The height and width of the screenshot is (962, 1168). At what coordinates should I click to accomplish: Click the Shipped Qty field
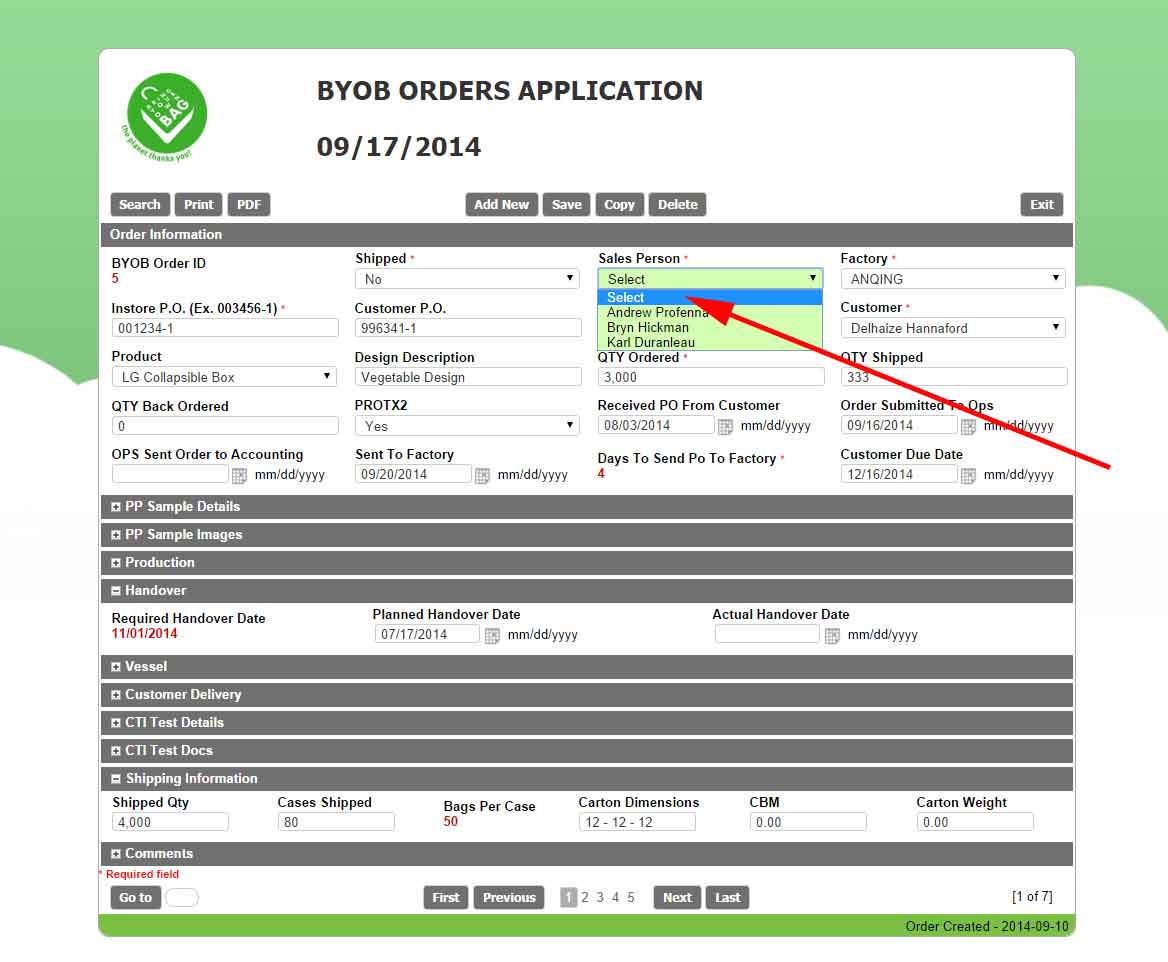click(x=171, y=823)
